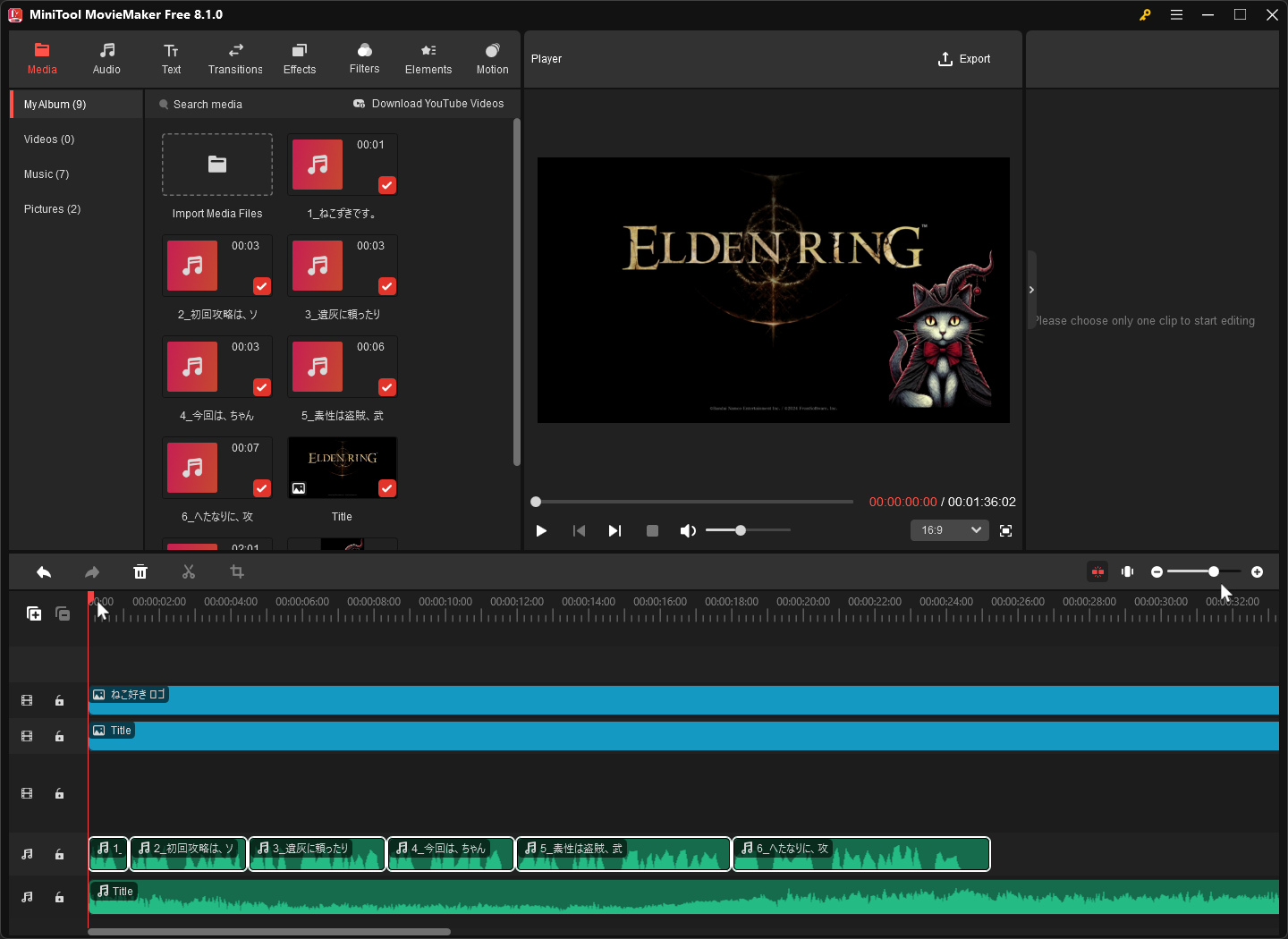Click Import Media Files box
This screenshot has width=1288, height=939.
(x=217, y=165)
